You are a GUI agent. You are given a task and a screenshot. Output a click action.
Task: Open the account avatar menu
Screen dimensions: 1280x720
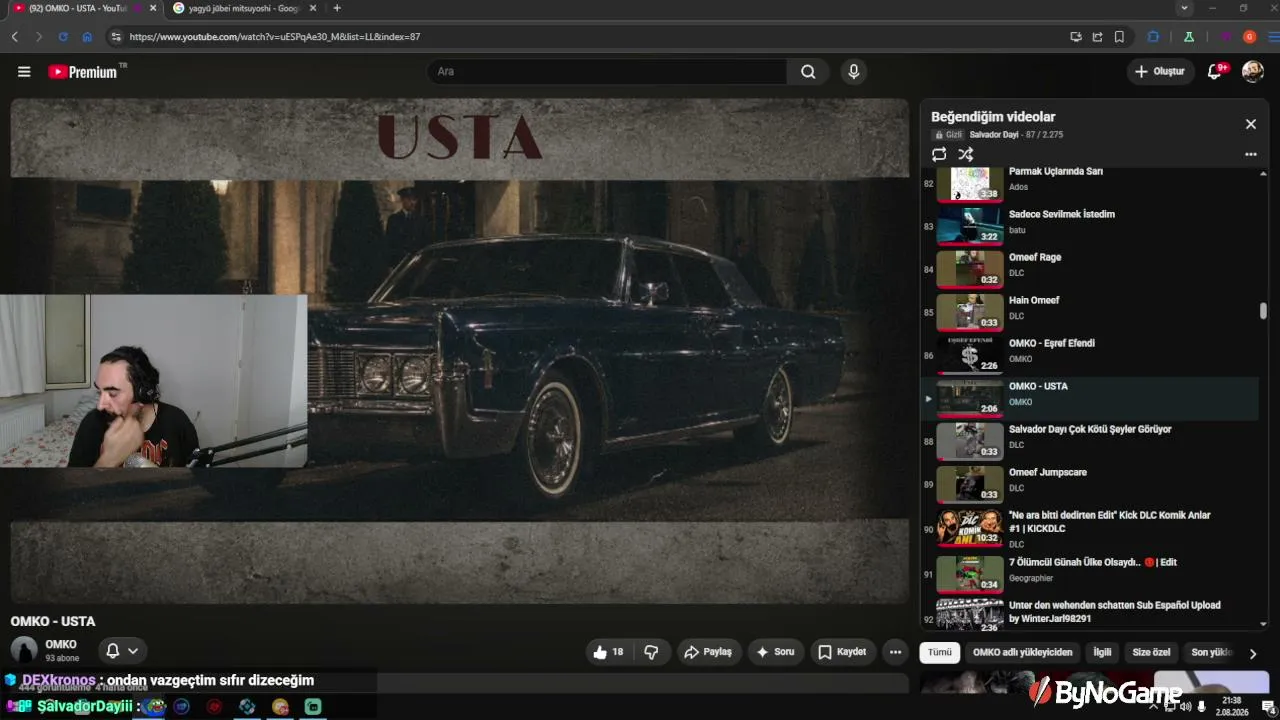pos(1253,72)
